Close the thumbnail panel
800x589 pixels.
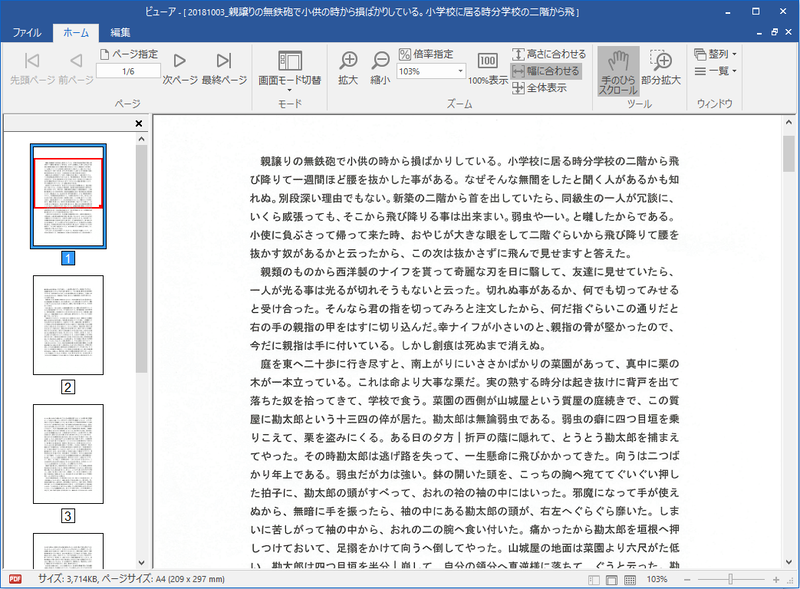[139, 123]
